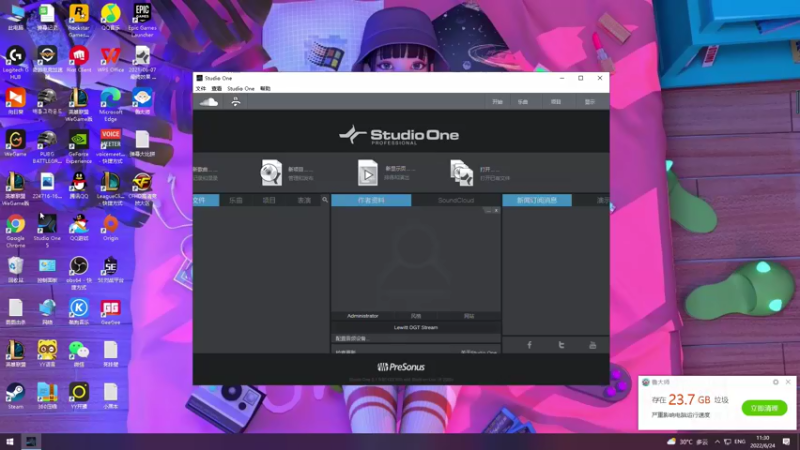This screenshot has width=800, height=450.
Task: Open the OBS shortcut icon
Action: pyautogui.click(x=79, y=272)
